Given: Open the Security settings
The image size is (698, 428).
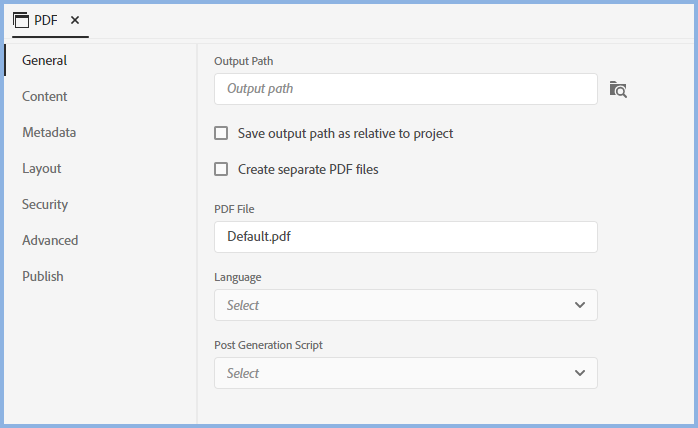Looking at the screenshot, I should click(45, 204).
